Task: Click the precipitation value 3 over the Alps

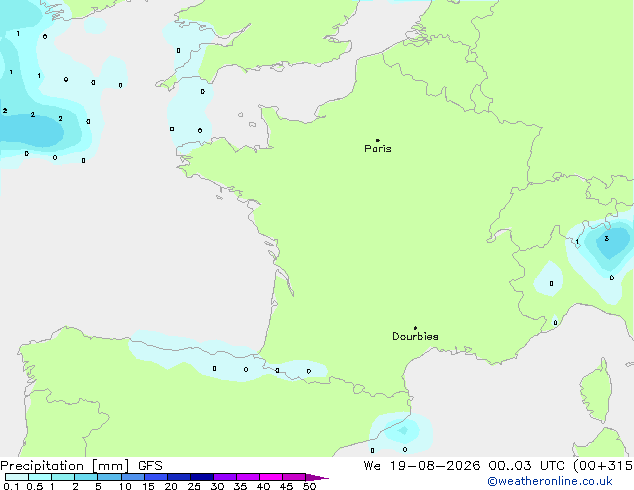Action: point(607,239)
